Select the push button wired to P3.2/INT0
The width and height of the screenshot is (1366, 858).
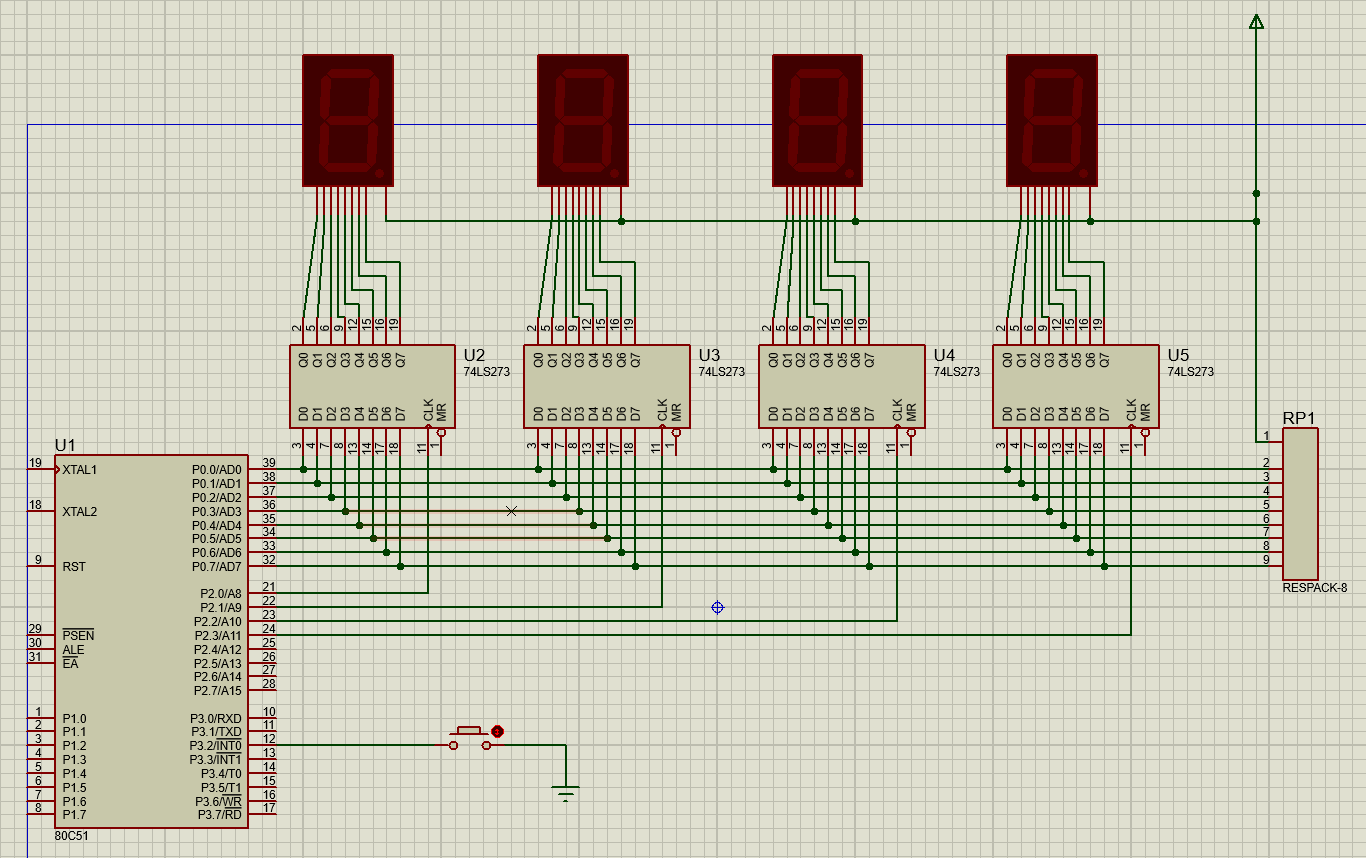click(470, 738)
